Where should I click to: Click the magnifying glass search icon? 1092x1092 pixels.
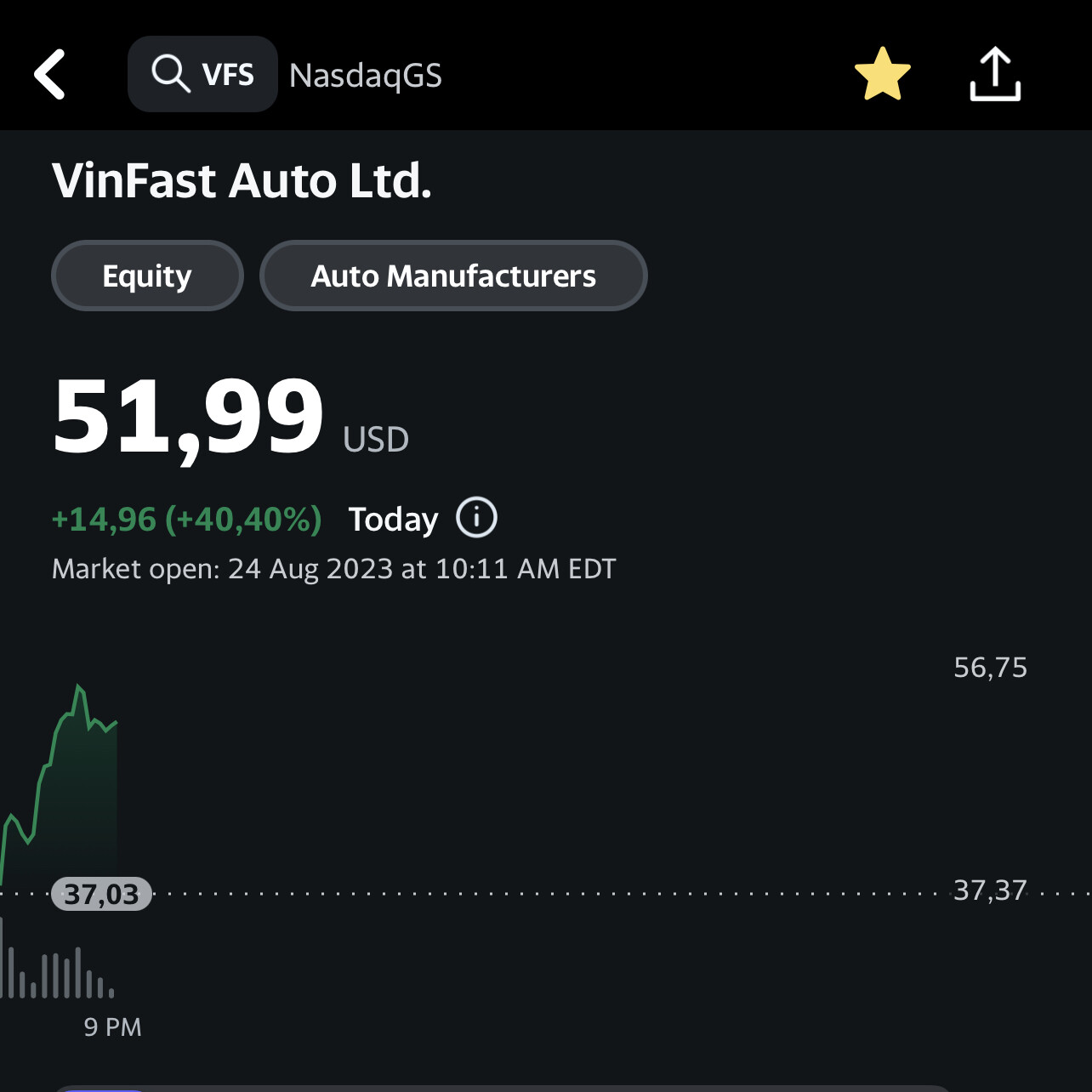[x=169, y=74]
